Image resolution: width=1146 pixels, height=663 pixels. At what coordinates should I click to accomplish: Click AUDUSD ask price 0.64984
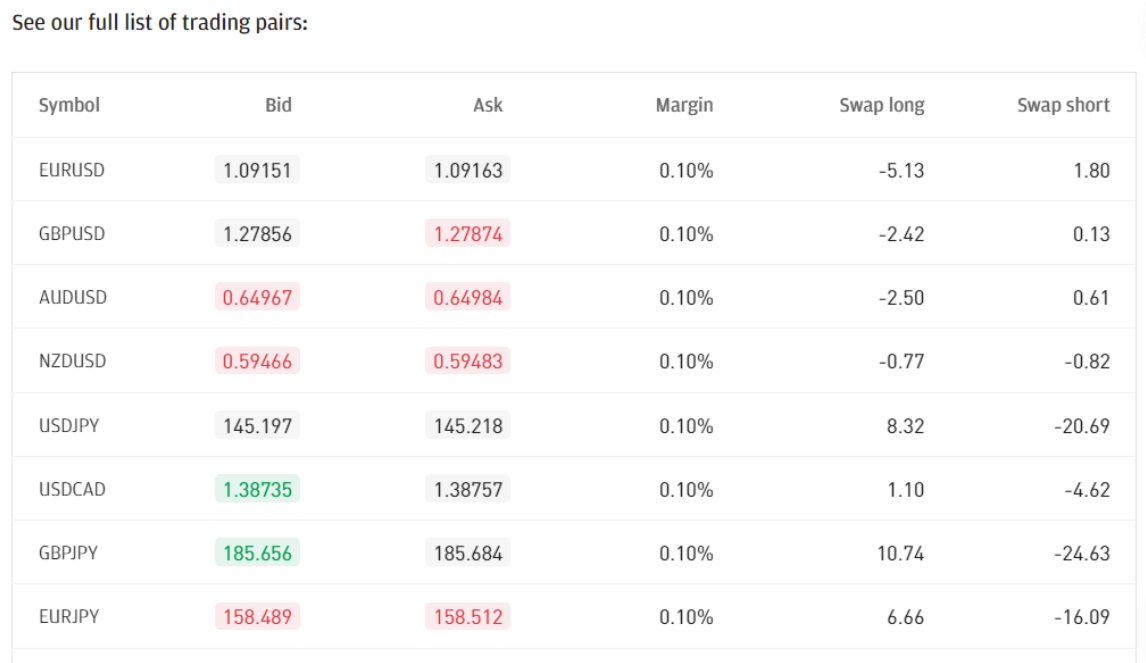coord(468,298)
